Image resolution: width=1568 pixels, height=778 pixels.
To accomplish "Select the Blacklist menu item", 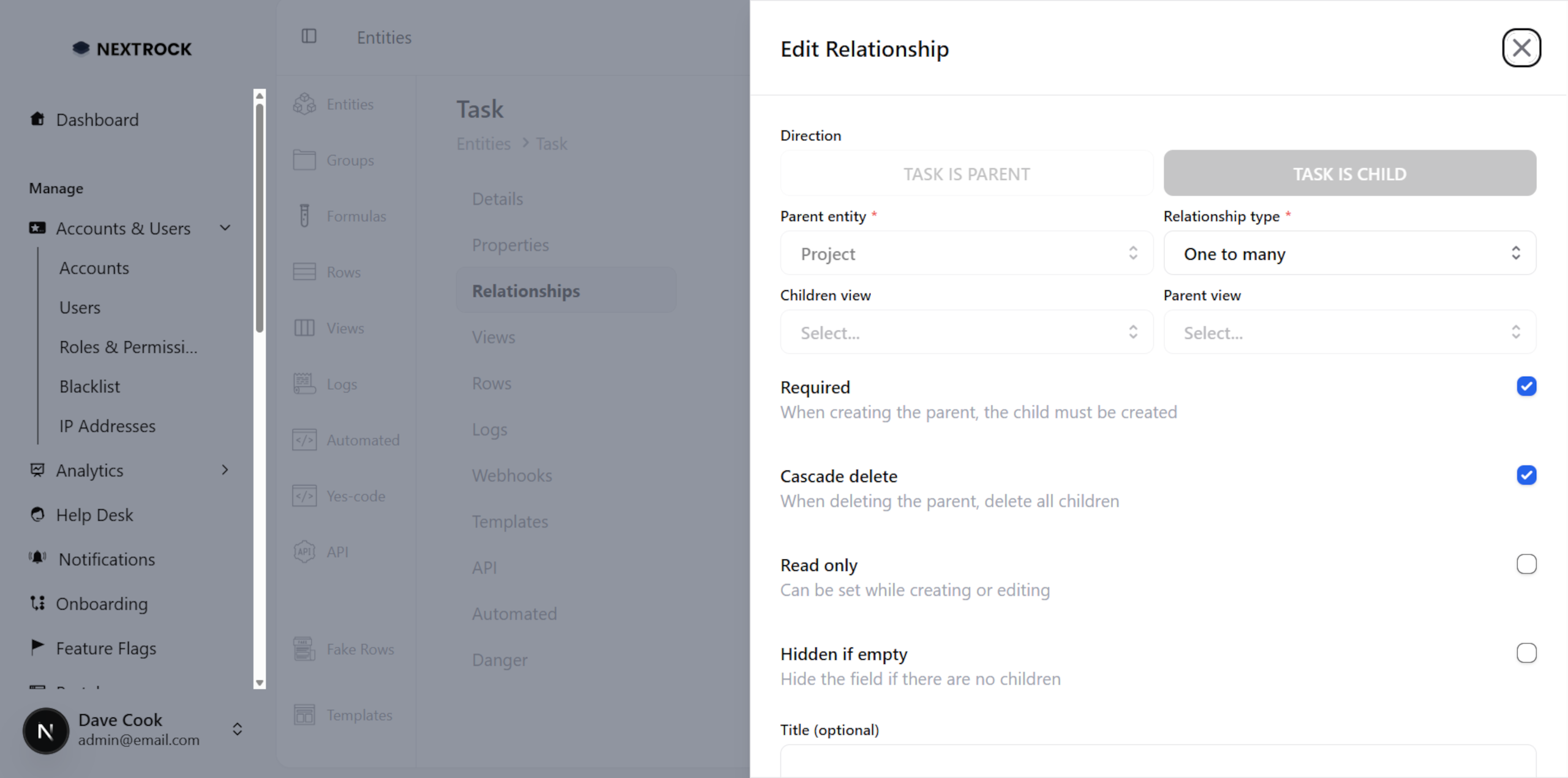I will pos(89,387).
